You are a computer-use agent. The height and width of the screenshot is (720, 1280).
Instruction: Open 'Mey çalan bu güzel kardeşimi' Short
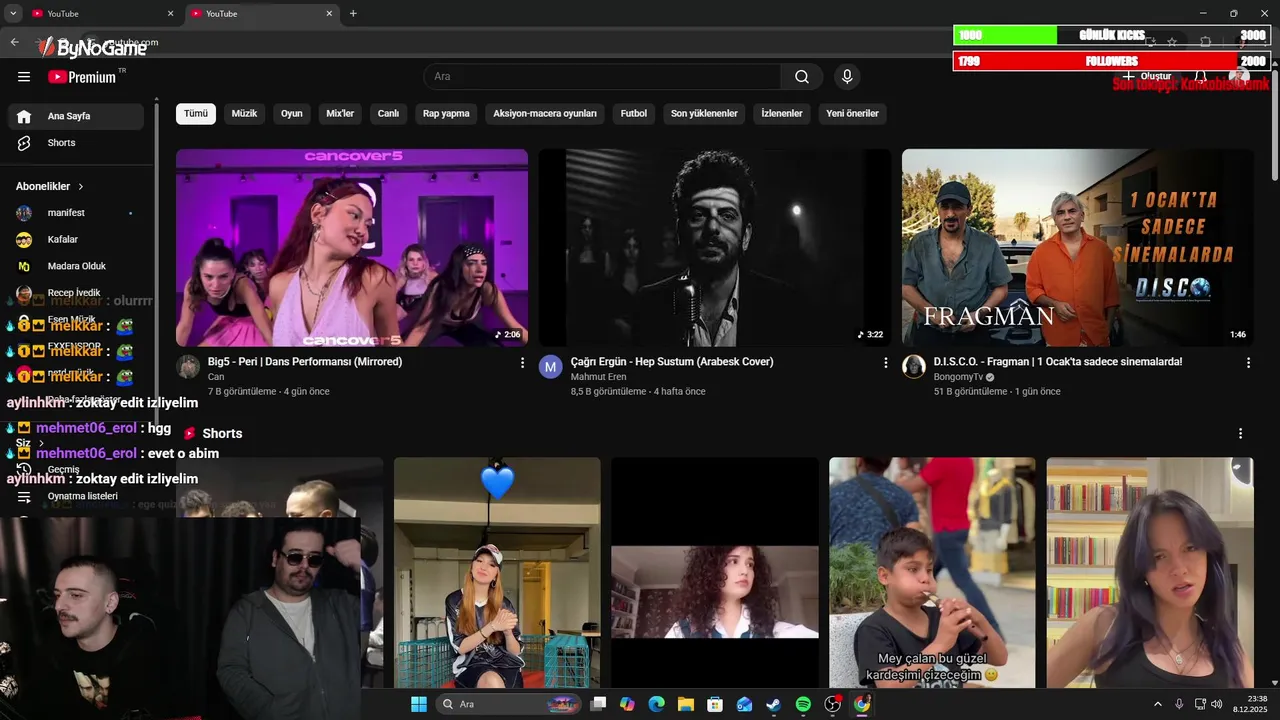932,573
